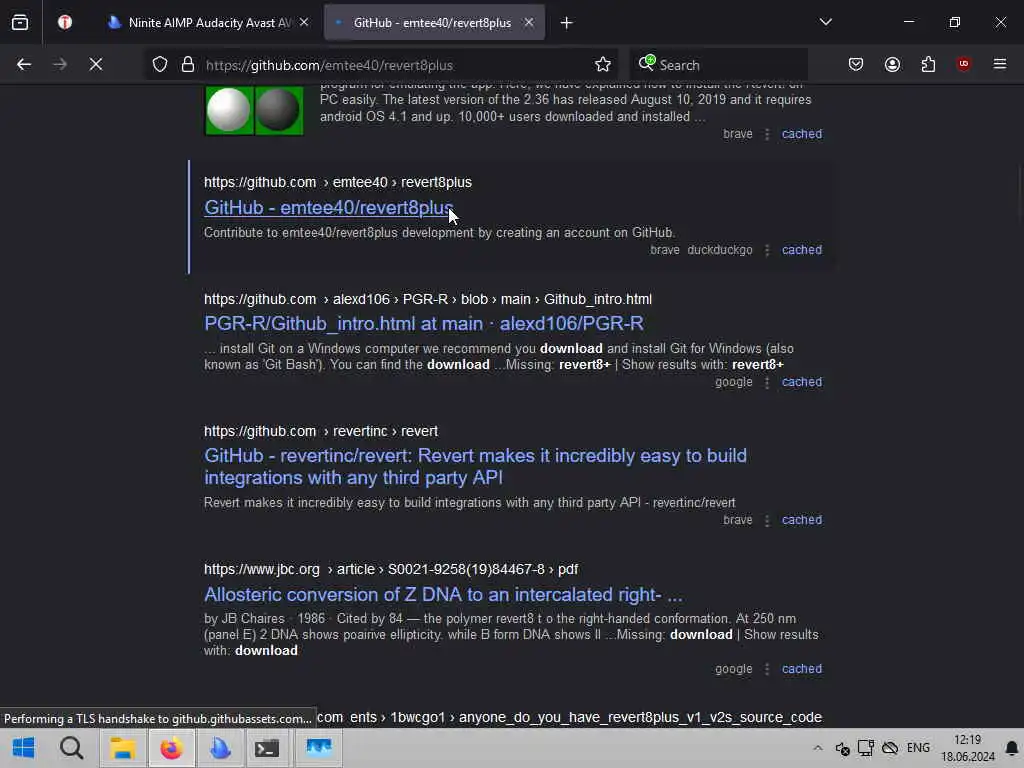This screenshot has height=768, width=1024.
Task: Switch to Firefox in taskbar
Action: pyautogui.click(x=171, y=748)
